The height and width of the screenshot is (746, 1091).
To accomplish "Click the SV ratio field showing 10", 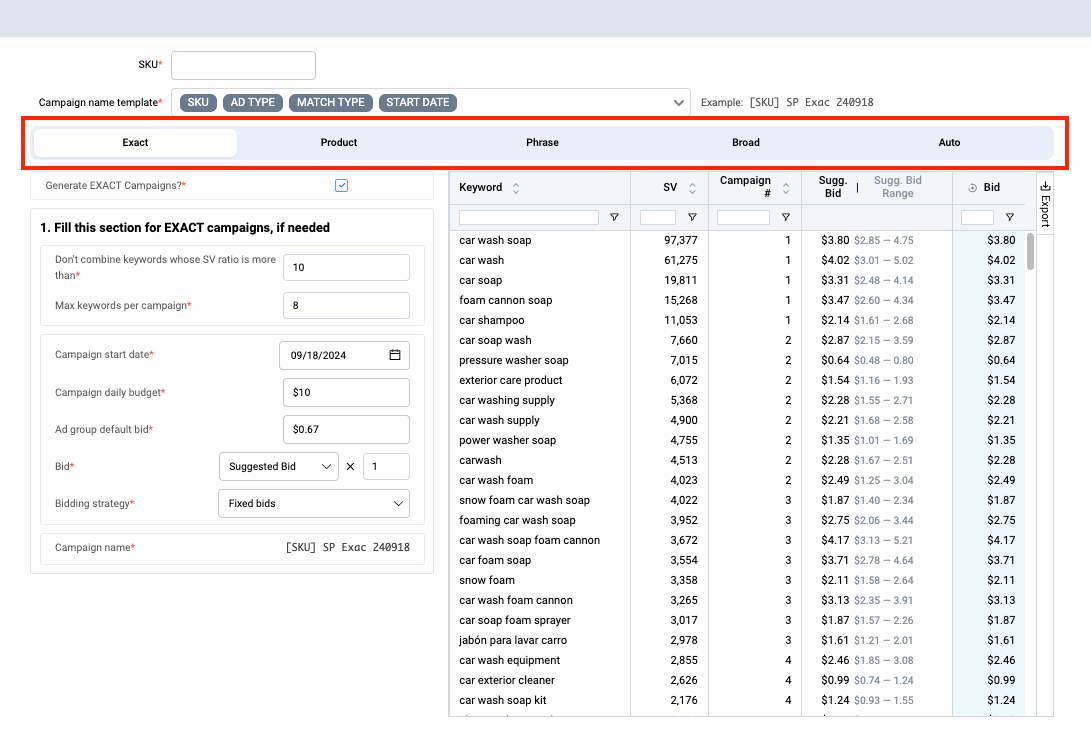I will pos(347,267).
